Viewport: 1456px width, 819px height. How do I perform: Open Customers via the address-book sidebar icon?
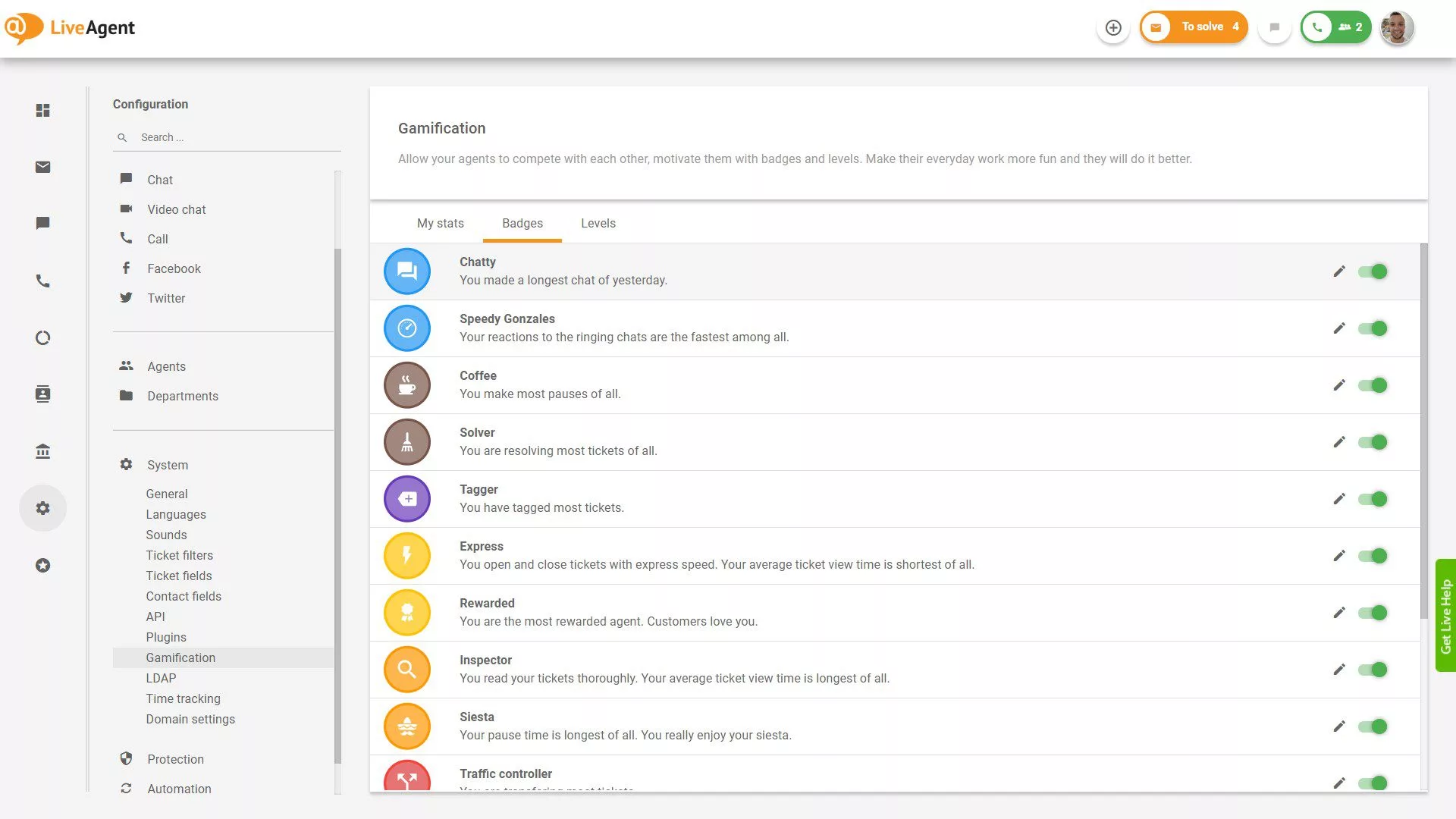(x=43, y=394)
